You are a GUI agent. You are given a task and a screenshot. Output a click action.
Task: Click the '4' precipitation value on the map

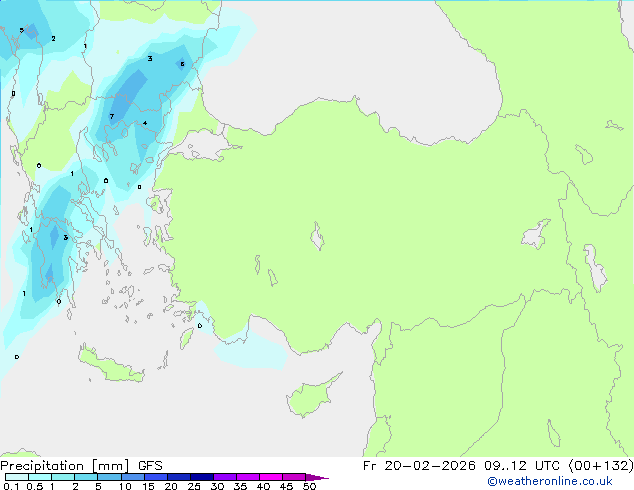(x=145, y=123)
